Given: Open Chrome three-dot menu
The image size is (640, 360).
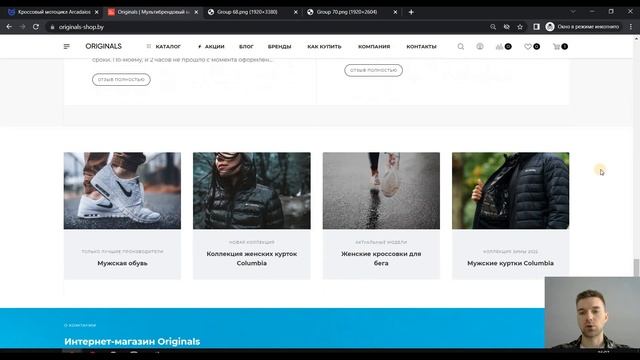Looking at the screenshot, I should pos(631,27).
